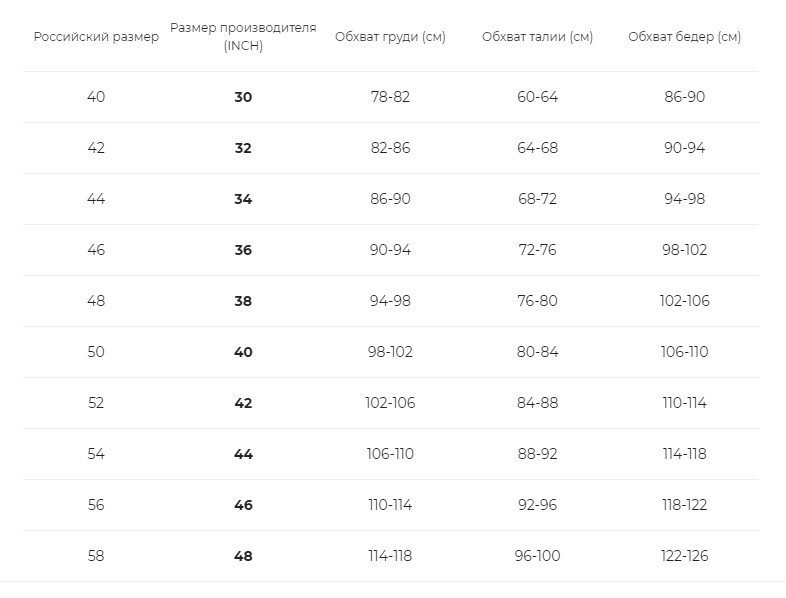
Task: Click waist measurement 92-96
Action: click(537, 505)
